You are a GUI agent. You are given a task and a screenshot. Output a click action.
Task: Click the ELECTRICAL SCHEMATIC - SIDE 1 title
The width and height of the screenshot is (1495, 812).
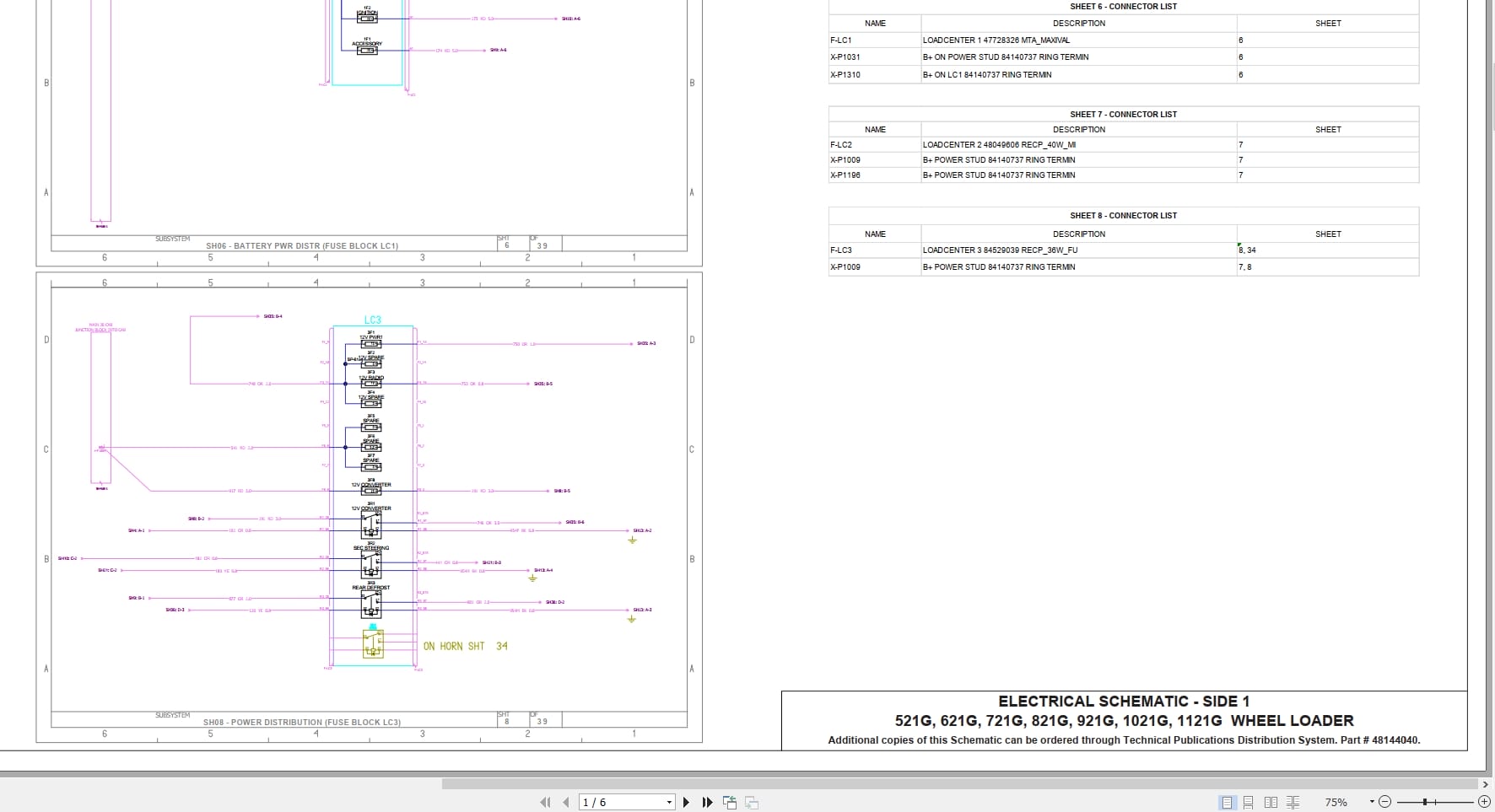1124,701
